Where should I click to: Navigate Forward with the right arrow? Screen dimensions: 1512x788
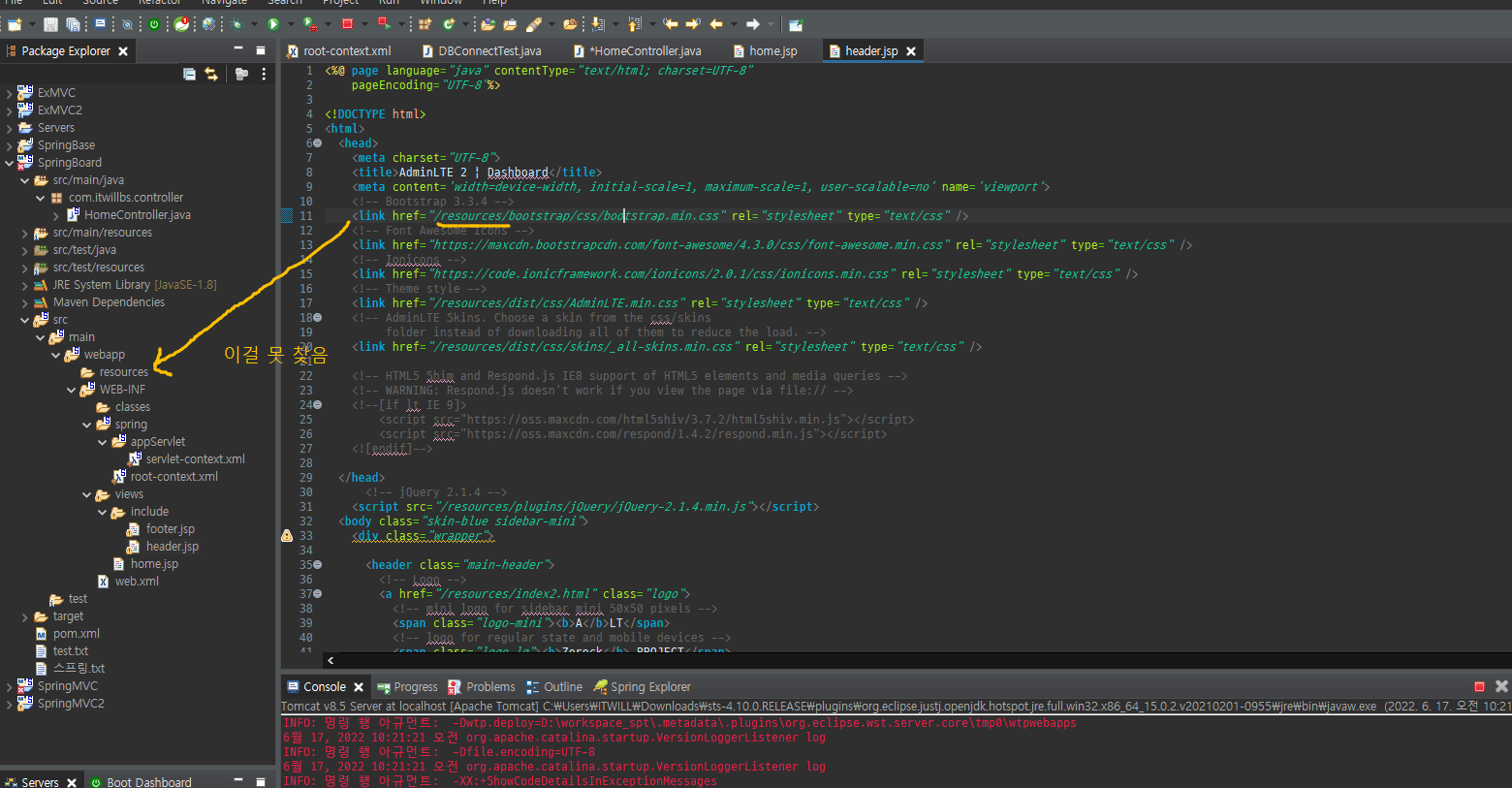coord(752,24)
